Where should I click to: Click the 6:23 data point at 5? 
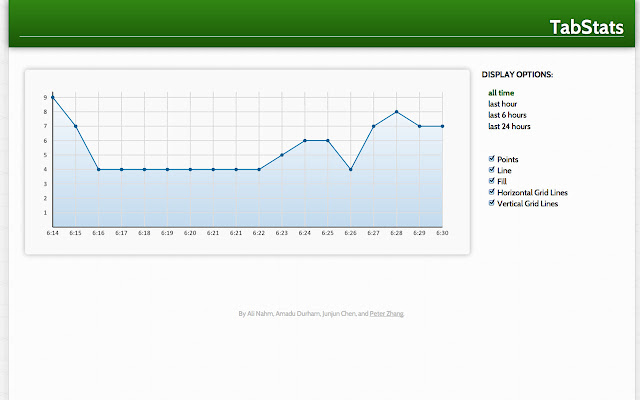point(282,155)
